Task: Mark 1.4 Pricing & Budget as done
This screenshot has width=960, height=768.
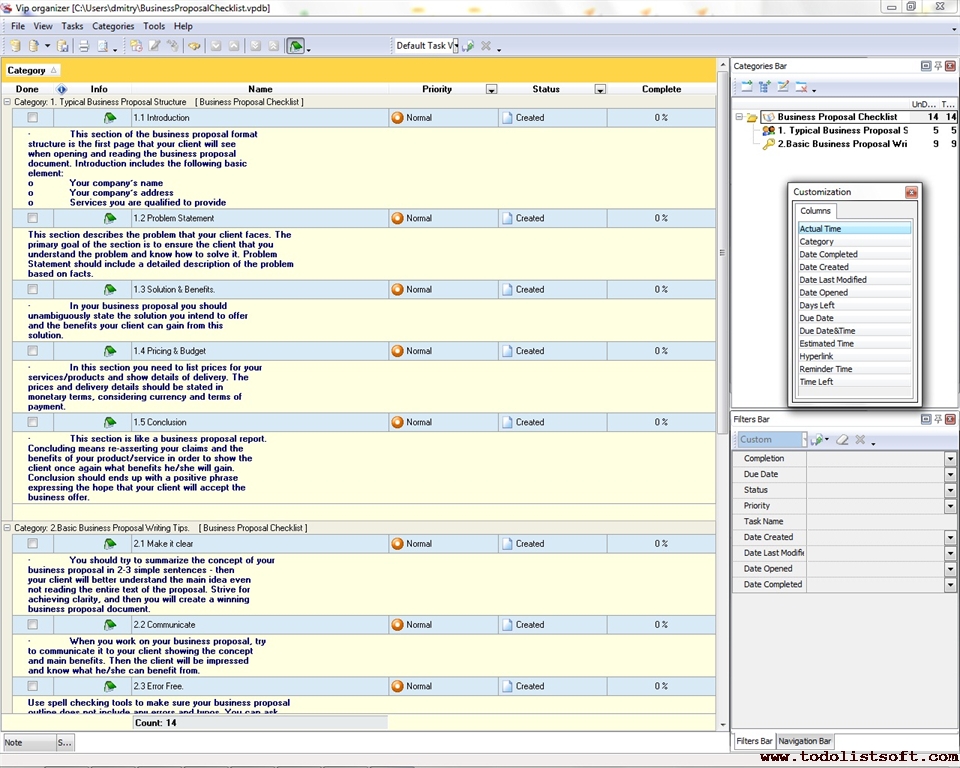Action: 33,351
